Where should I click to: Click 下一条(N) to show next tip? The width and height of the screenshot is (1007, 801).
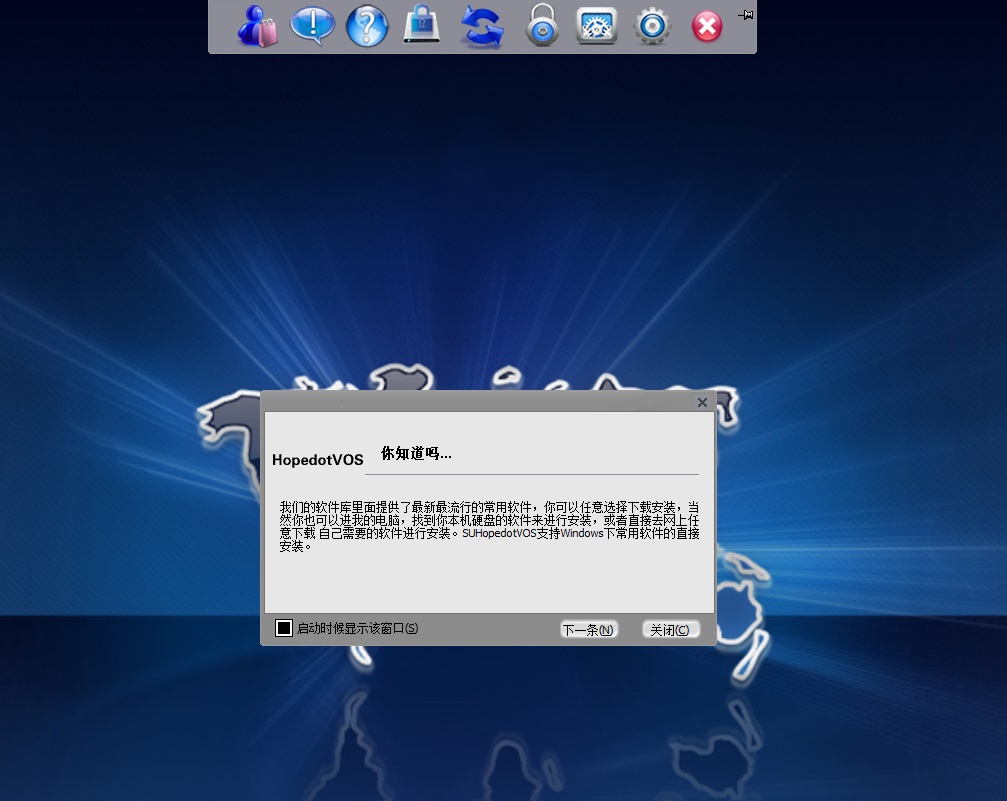[x=588, y=629]
